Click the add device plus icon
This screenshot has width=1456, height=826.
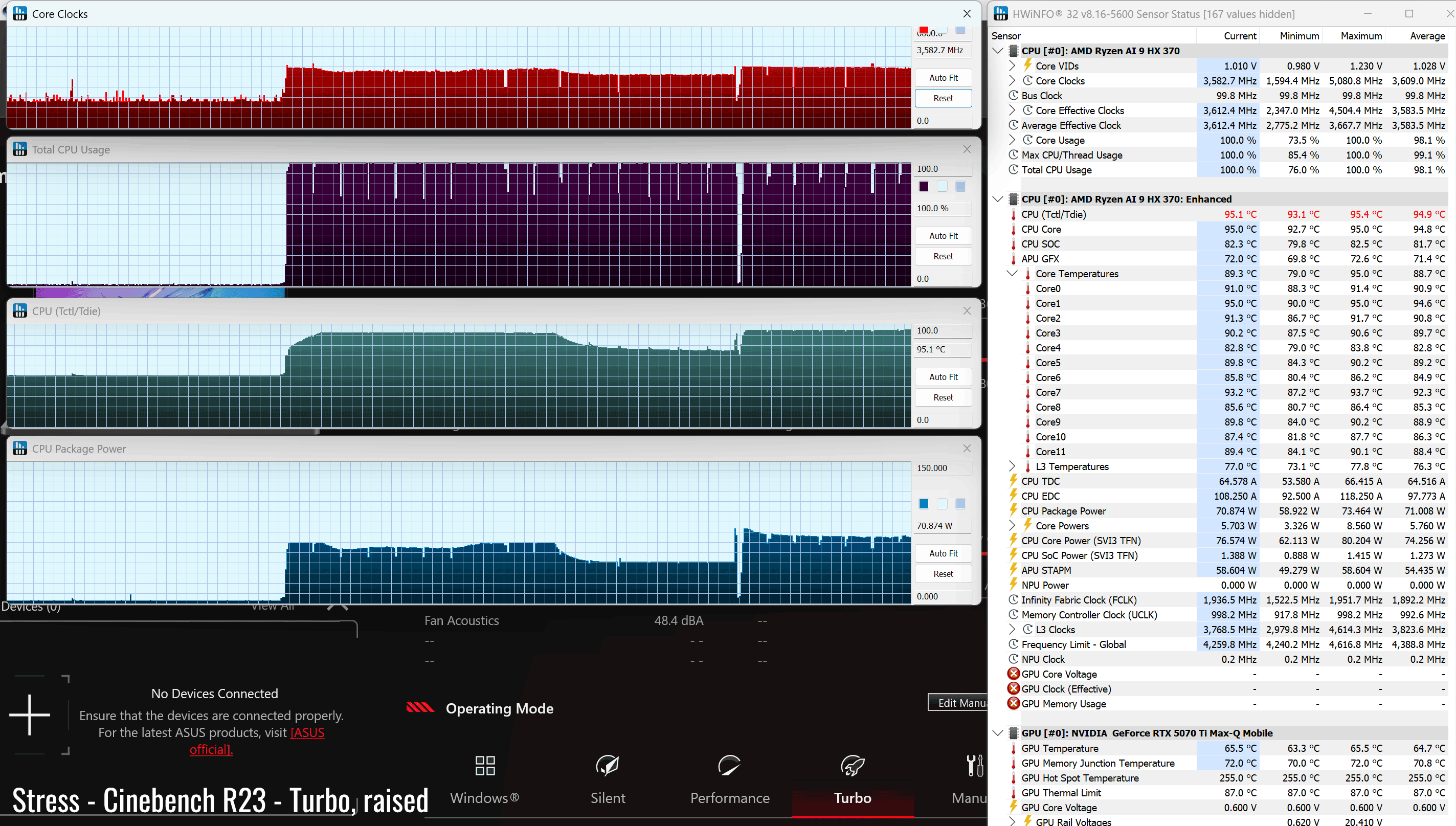[x=30, y=715]
